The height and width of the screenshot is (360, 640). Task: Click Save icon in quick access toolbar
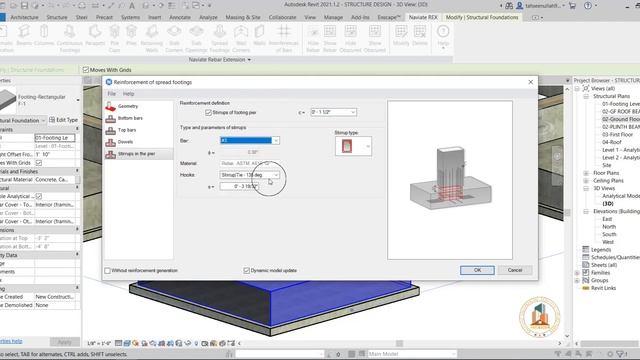click(x=24, y=6)
